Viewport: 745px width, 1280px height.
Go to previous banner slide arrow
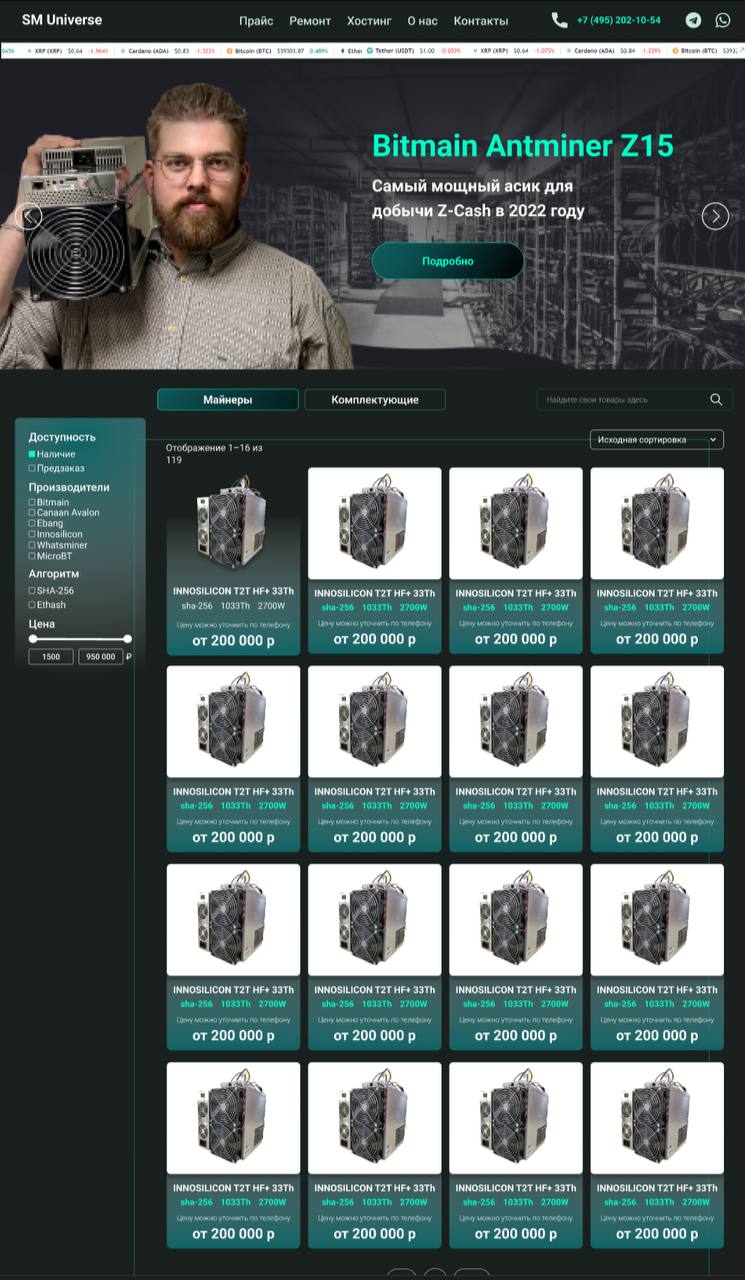29,216
